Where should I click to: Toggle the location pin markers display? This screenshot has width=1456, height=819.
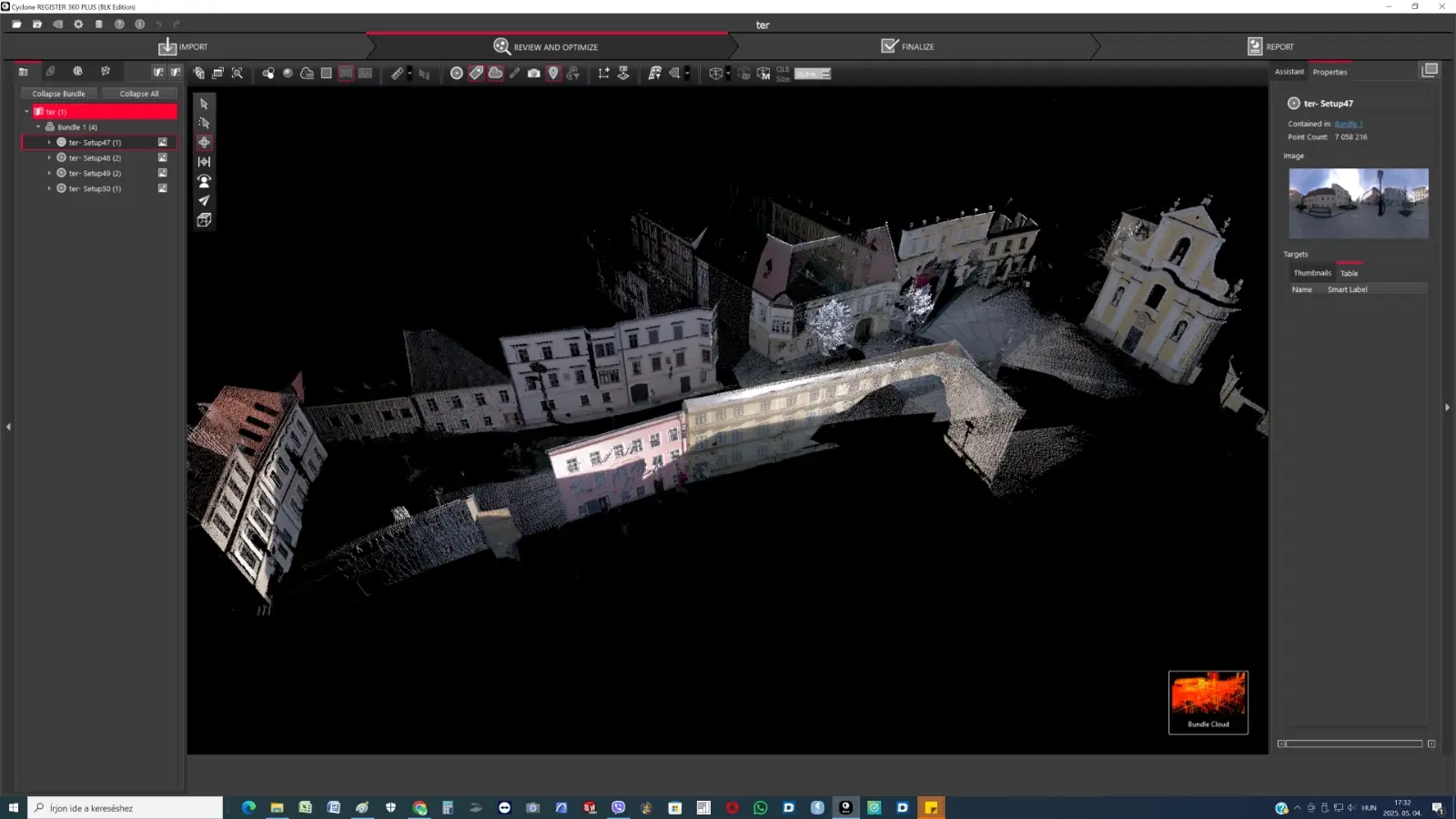(553, 74)
